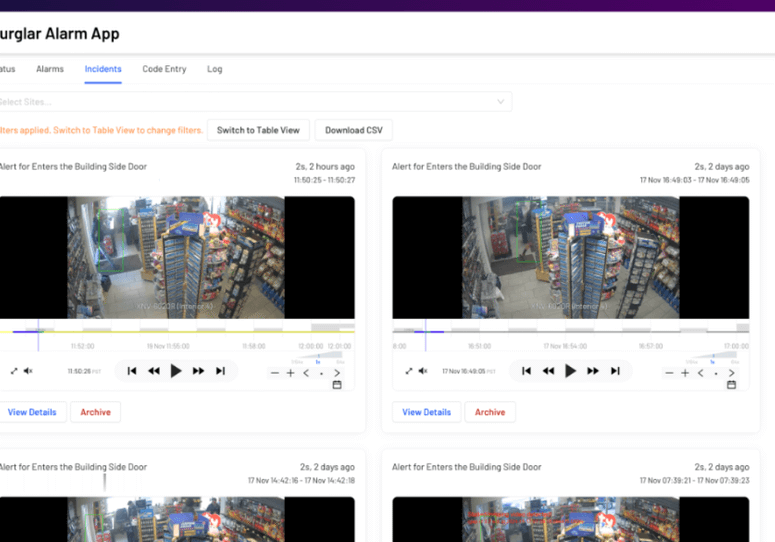Viewport: 775px width, 542px height.
Task: Expand the Select Sites dropdown arrow
Action: click(x=501, y=102)
